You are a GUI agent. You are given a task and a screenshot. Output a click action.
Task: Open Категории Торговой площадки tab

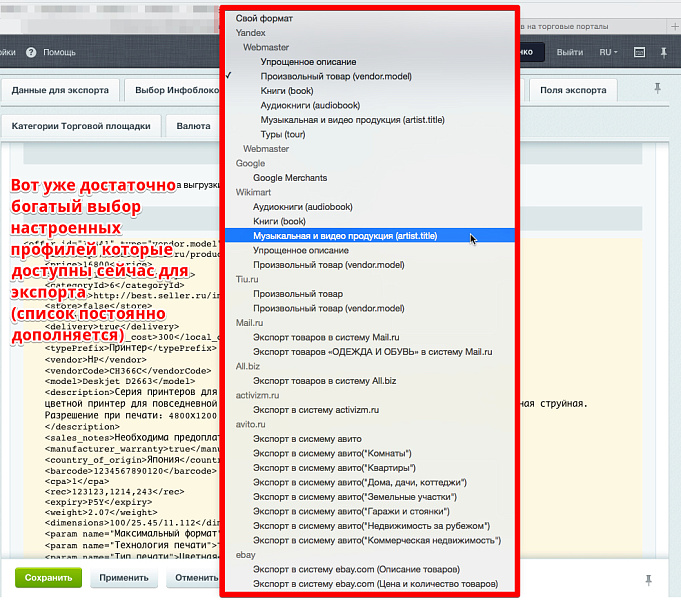[x=81, y=127]
